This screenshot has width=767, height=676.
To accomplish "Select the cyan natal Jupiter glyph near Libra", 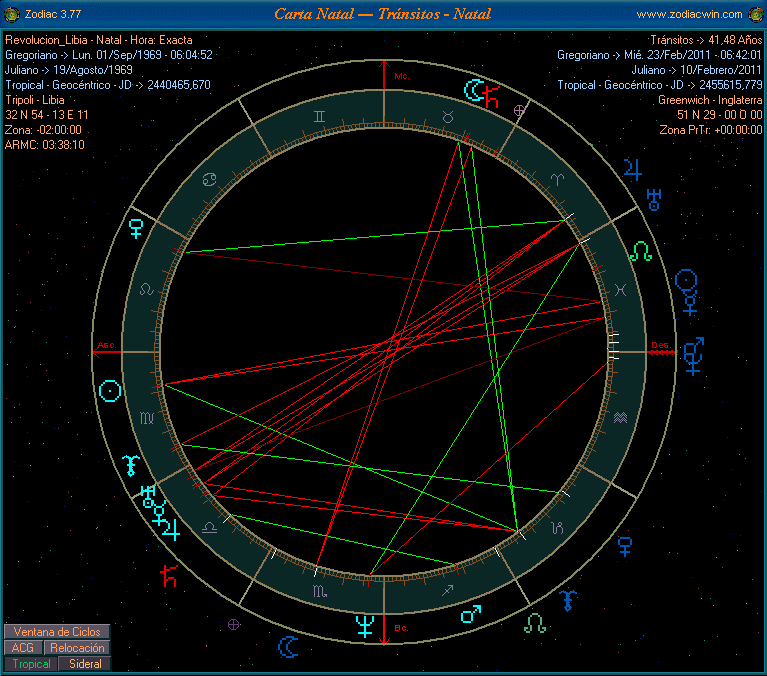I will click(x=171, y=529).
